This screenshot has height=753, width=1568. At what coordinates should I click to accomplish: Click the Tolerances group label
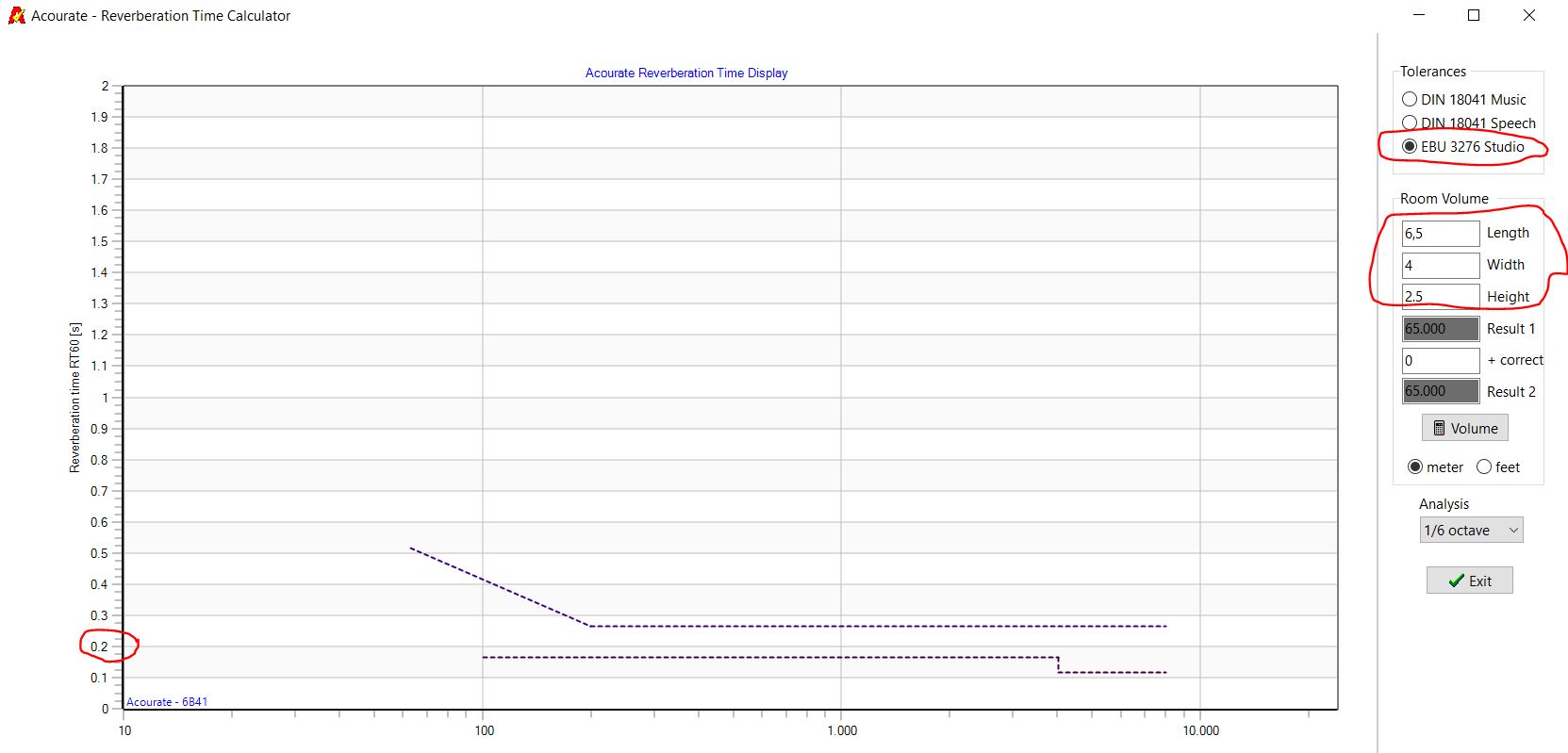point(1433,72)
